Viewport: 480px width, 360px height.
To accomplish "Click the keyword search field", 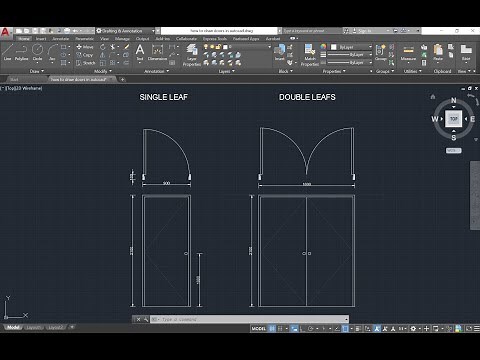I will [x=312, y=31].
